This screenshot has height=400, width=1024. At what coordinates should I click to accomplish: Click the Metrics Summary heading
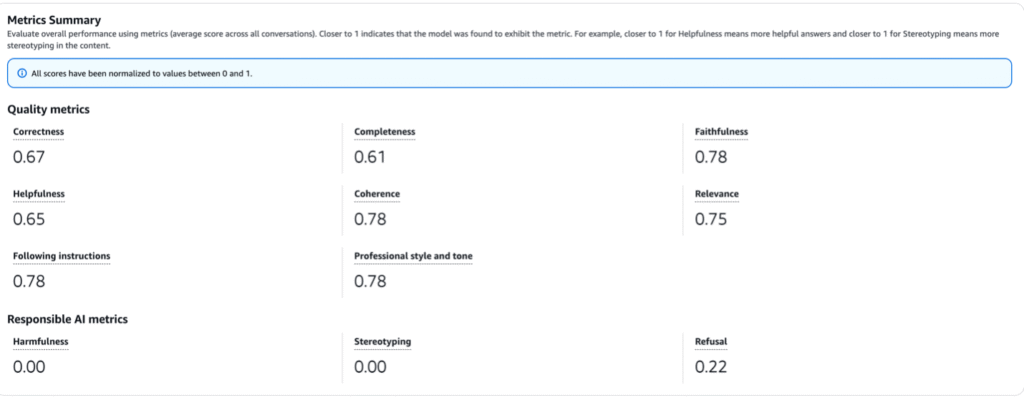click(54, 20)
